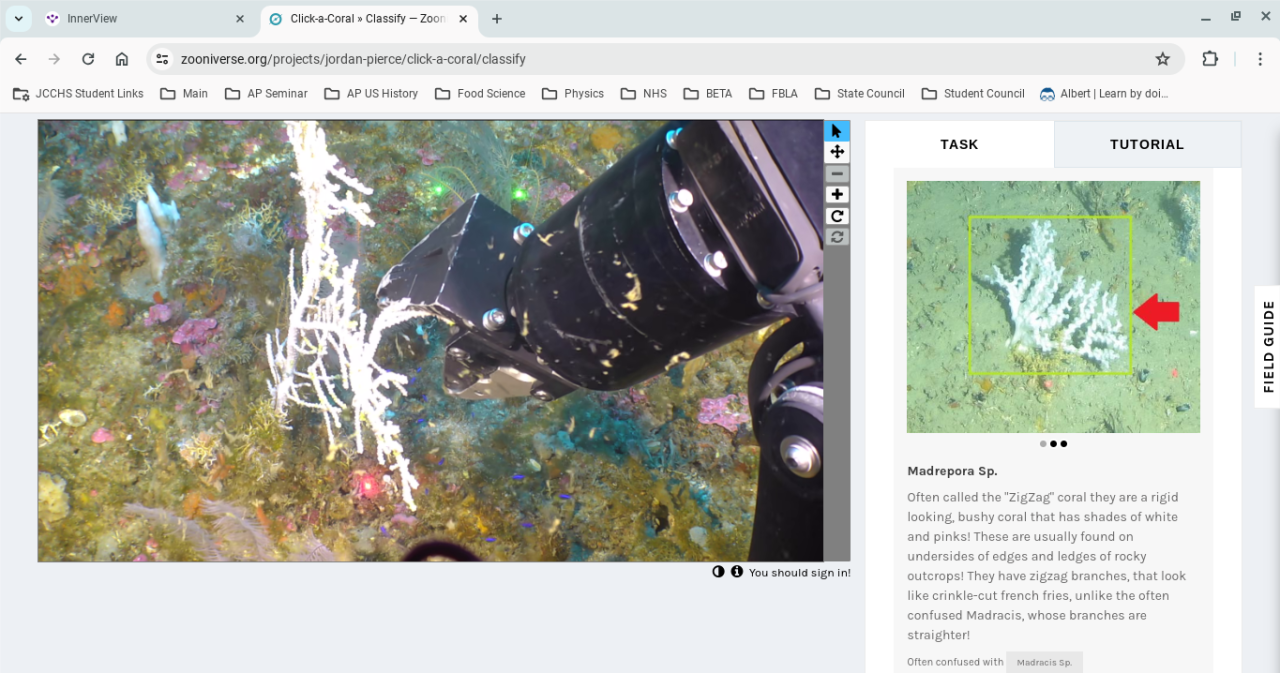1280x673 pixels.
Task: Open the FIELD GUIDE side panel
Action: (1268, 346)
